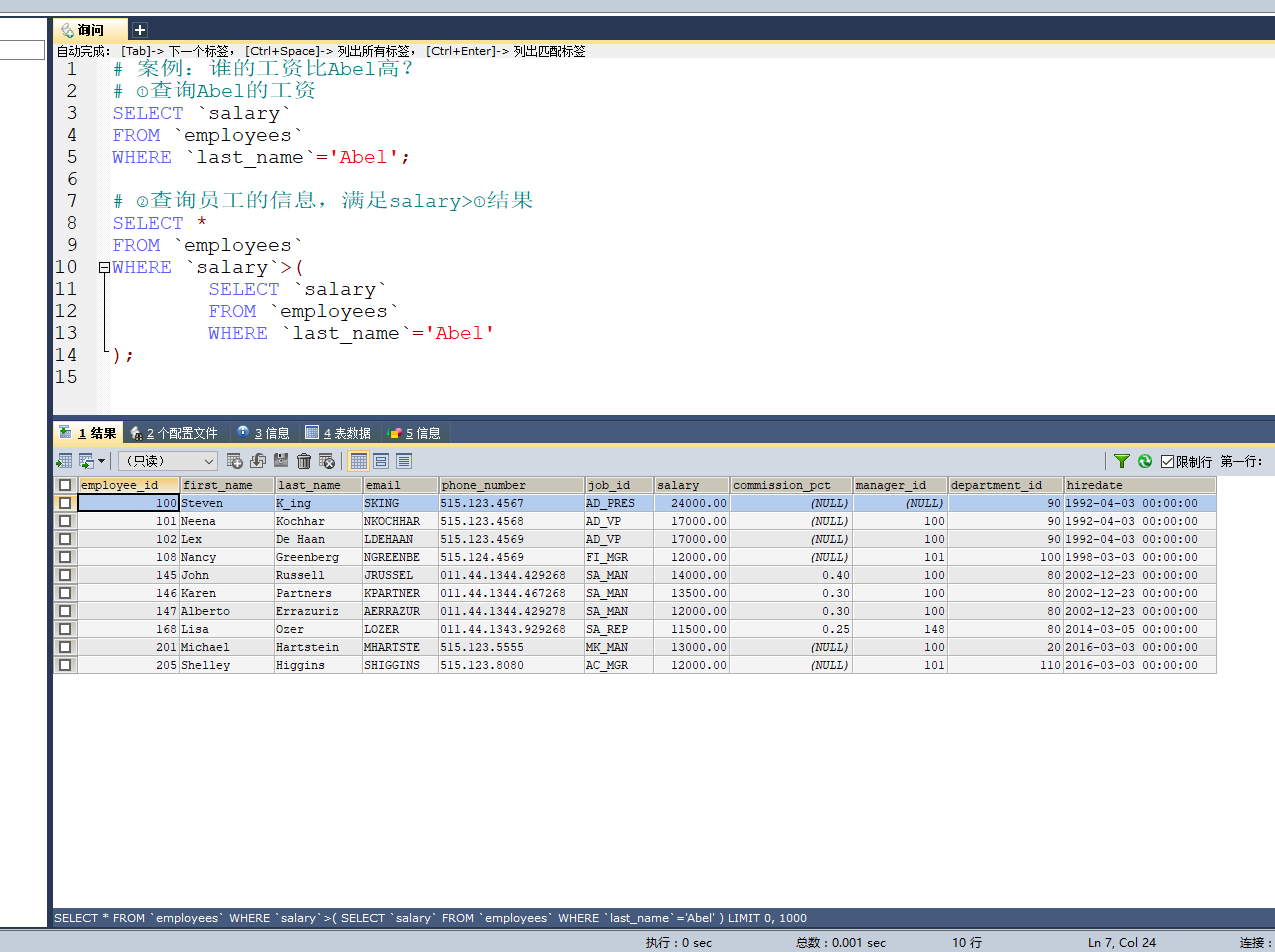Click the blank input field at the top left
Image resolution: width=1275 pixels, height=952 pixels.
tap(22, 50)
